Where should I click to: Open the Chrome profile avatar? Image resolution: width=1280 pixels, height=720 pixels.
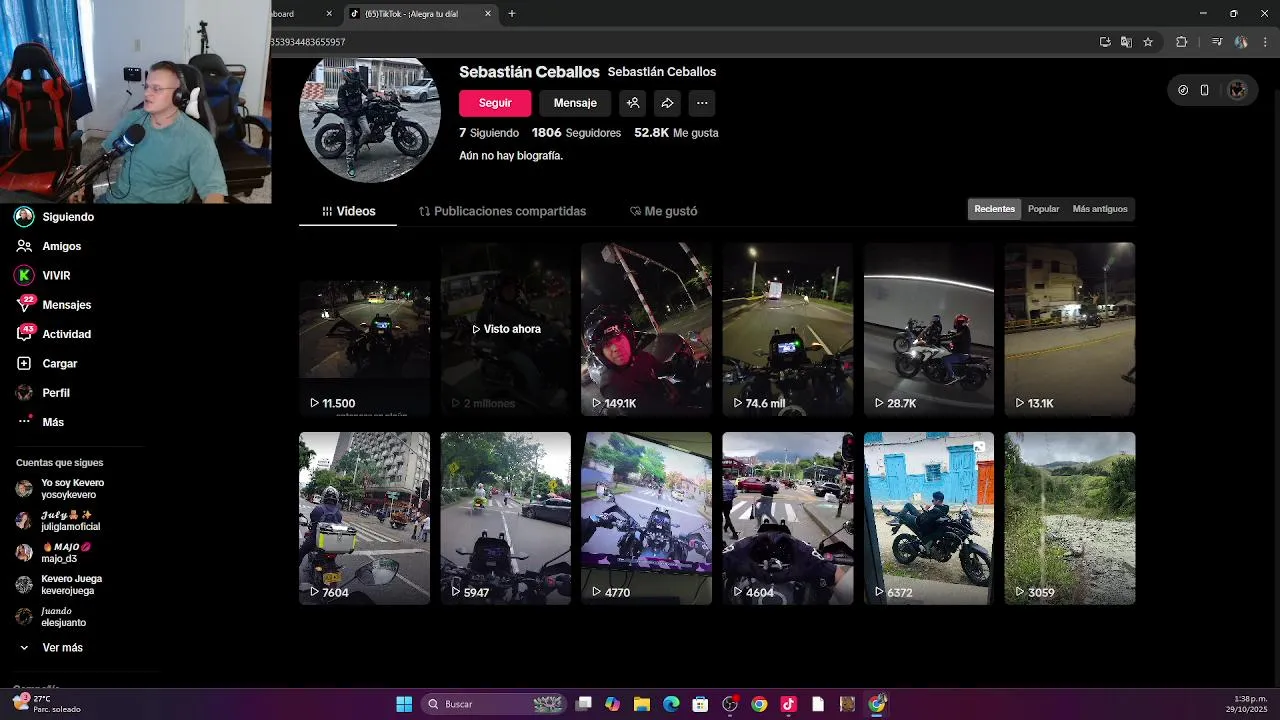(x=1241, y=42)
